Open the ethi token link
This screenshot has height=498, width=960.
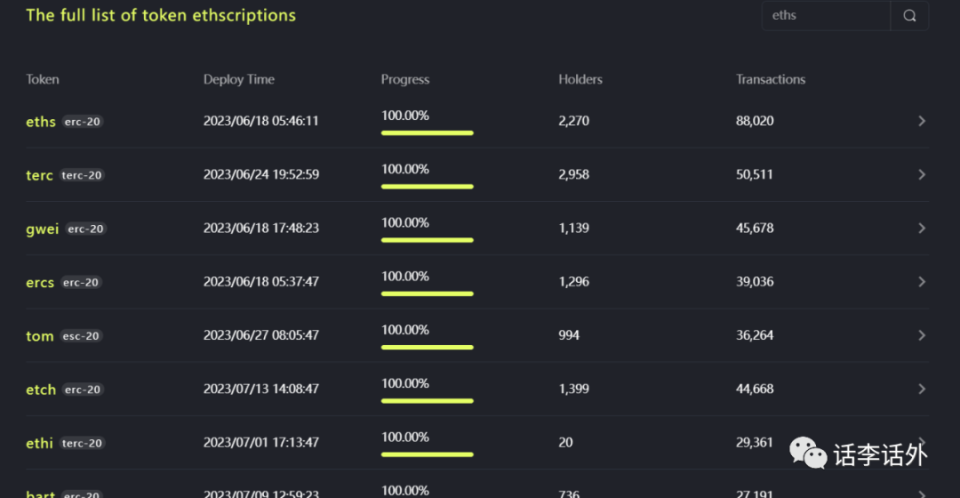tap(39, 443)
